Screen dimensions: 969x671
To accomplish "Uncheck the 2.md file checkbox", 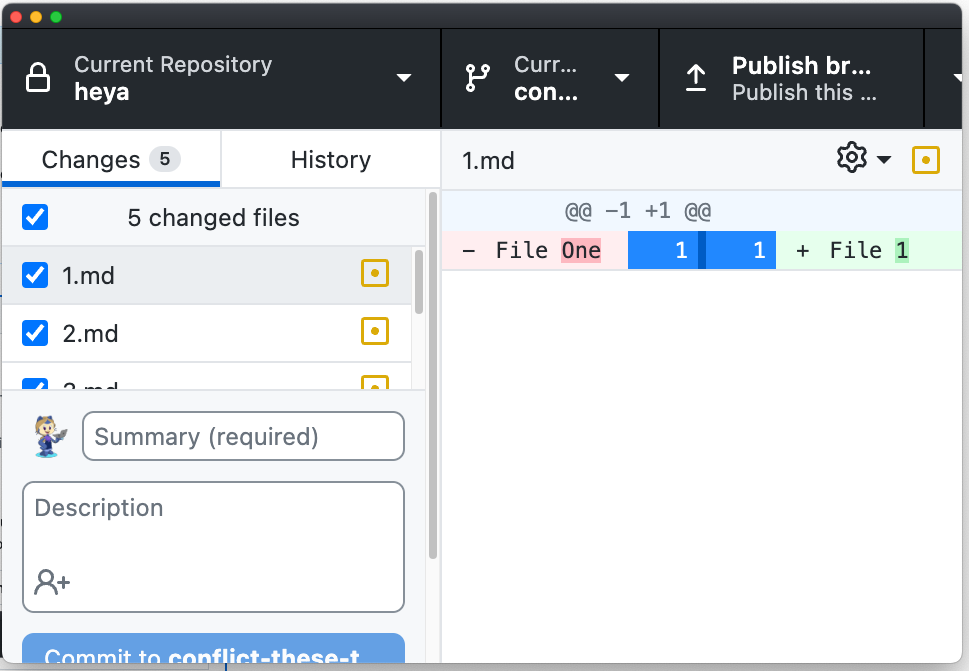I will [34, 331].
